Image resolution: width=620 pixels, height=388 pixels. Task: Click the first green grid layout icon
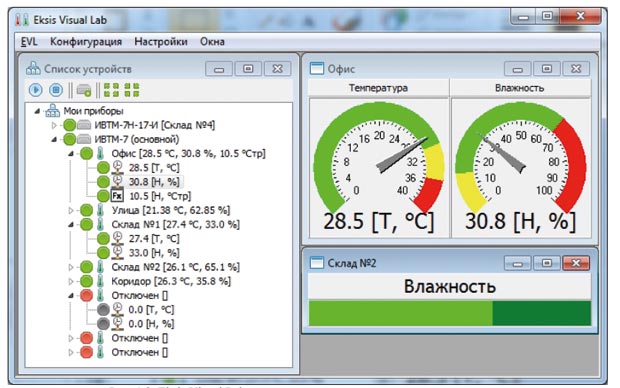click(111, 90)
